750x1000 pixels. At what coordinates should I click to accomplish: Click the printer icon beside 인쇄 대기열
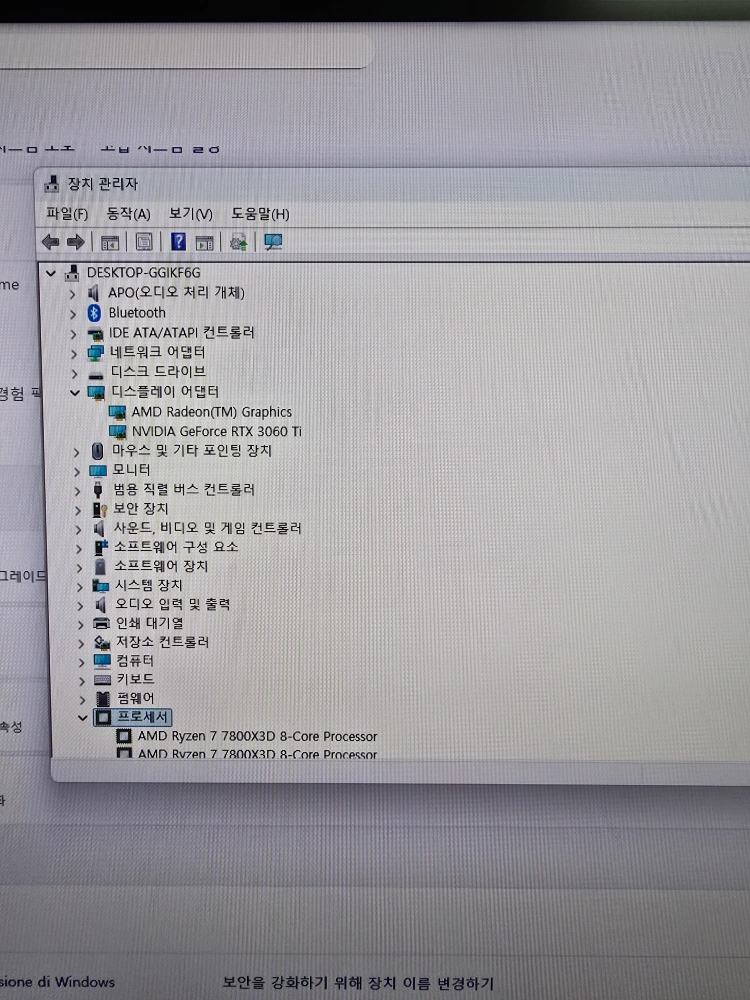pyautogui.click(x=101, y=623)
